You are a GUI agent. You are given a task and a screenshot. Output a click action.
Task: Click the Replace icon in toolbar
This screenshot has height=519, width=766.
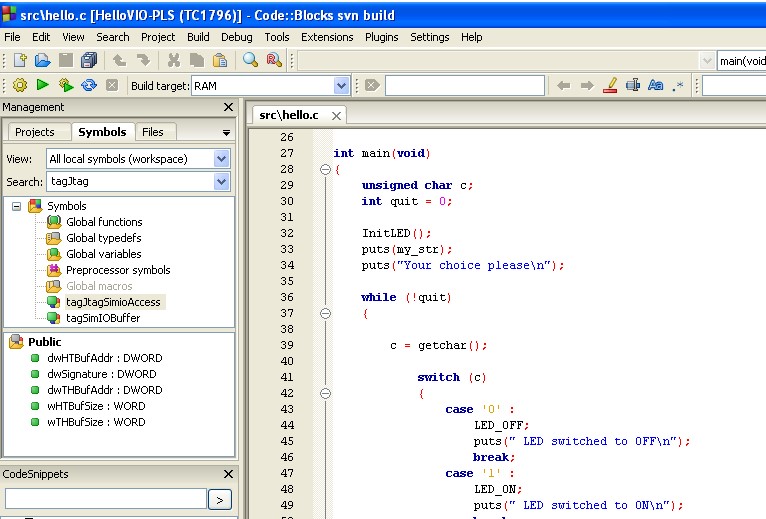[x=274, y=61]
